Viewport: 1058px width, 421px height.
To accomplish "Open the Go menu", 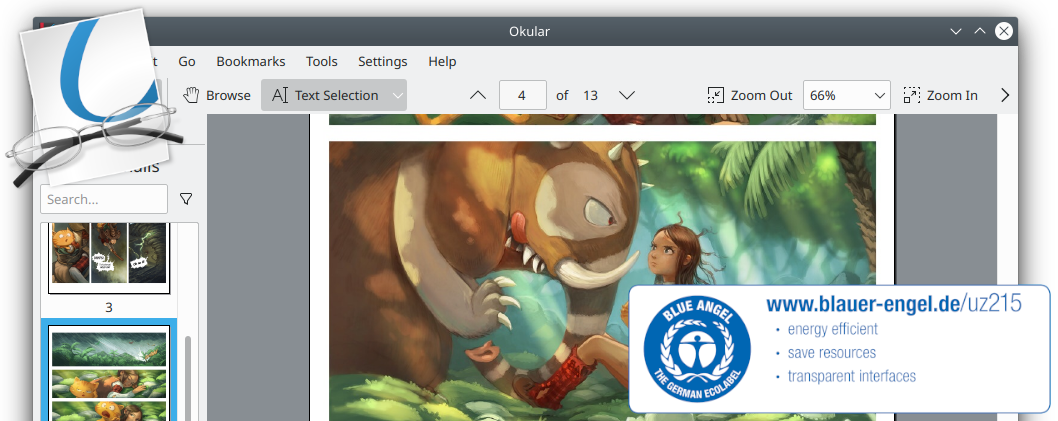I will 187,61.
